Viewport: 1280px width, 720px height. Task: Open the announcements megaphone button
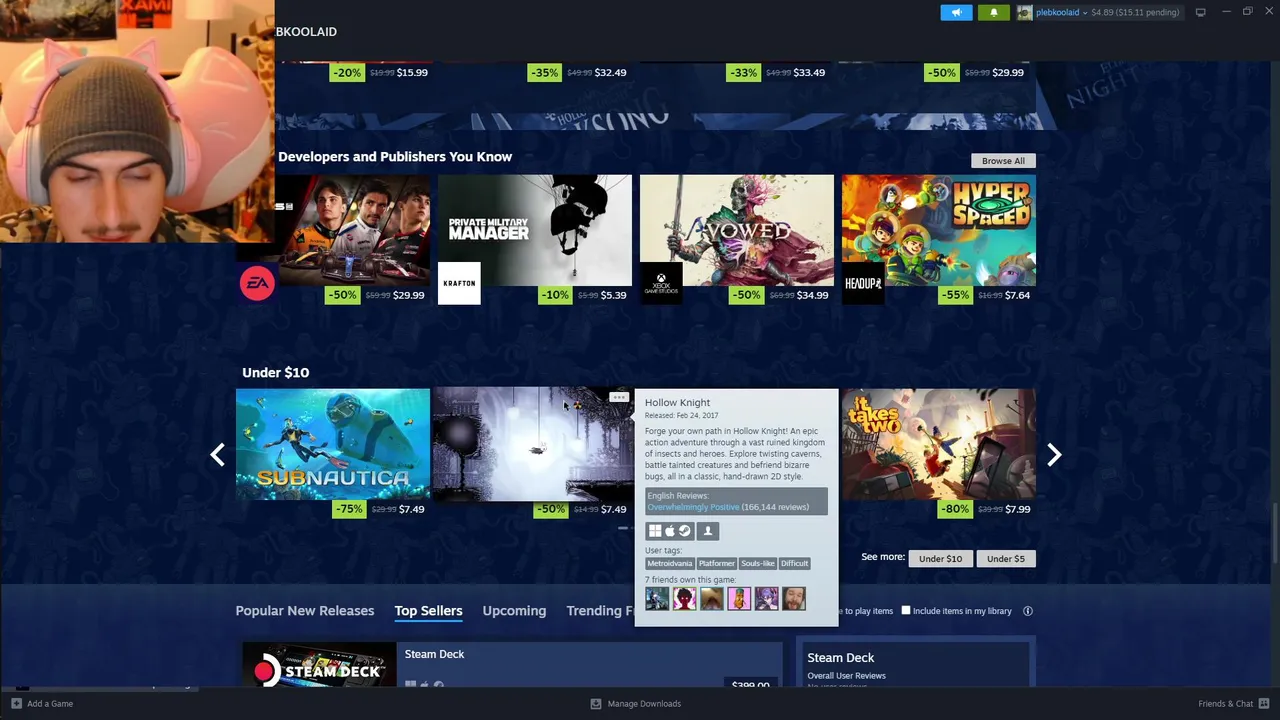pyautogui.click(x=956, y=12)
